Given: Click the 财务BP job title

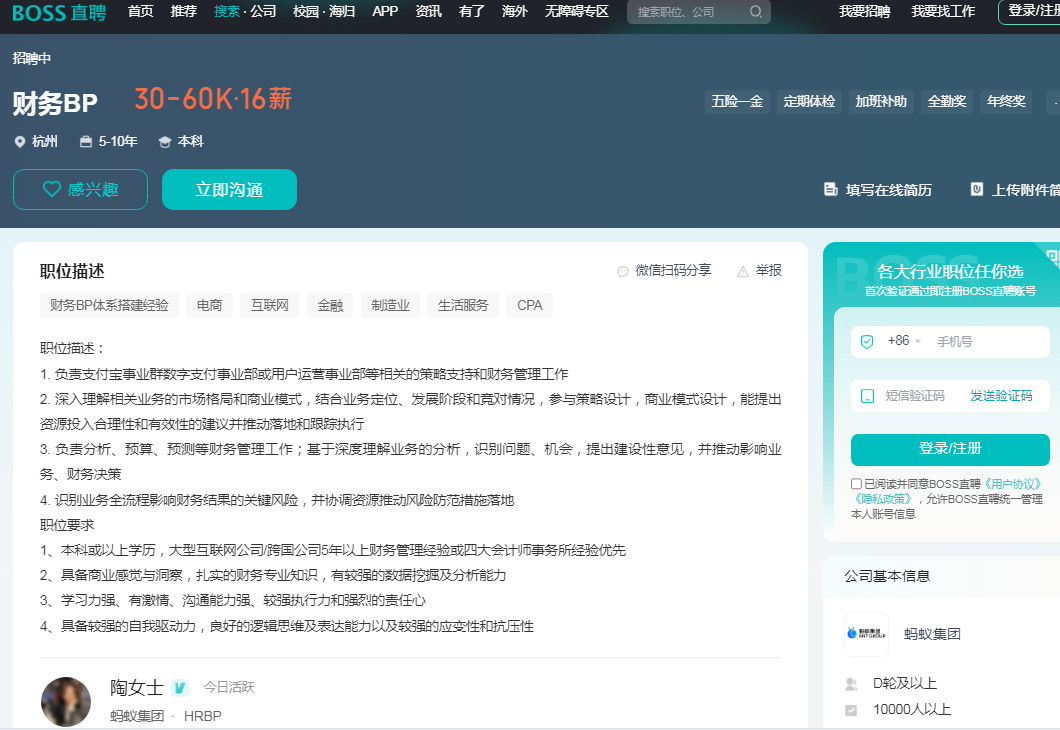Looking at the screenshot, I should click(55, 103).
